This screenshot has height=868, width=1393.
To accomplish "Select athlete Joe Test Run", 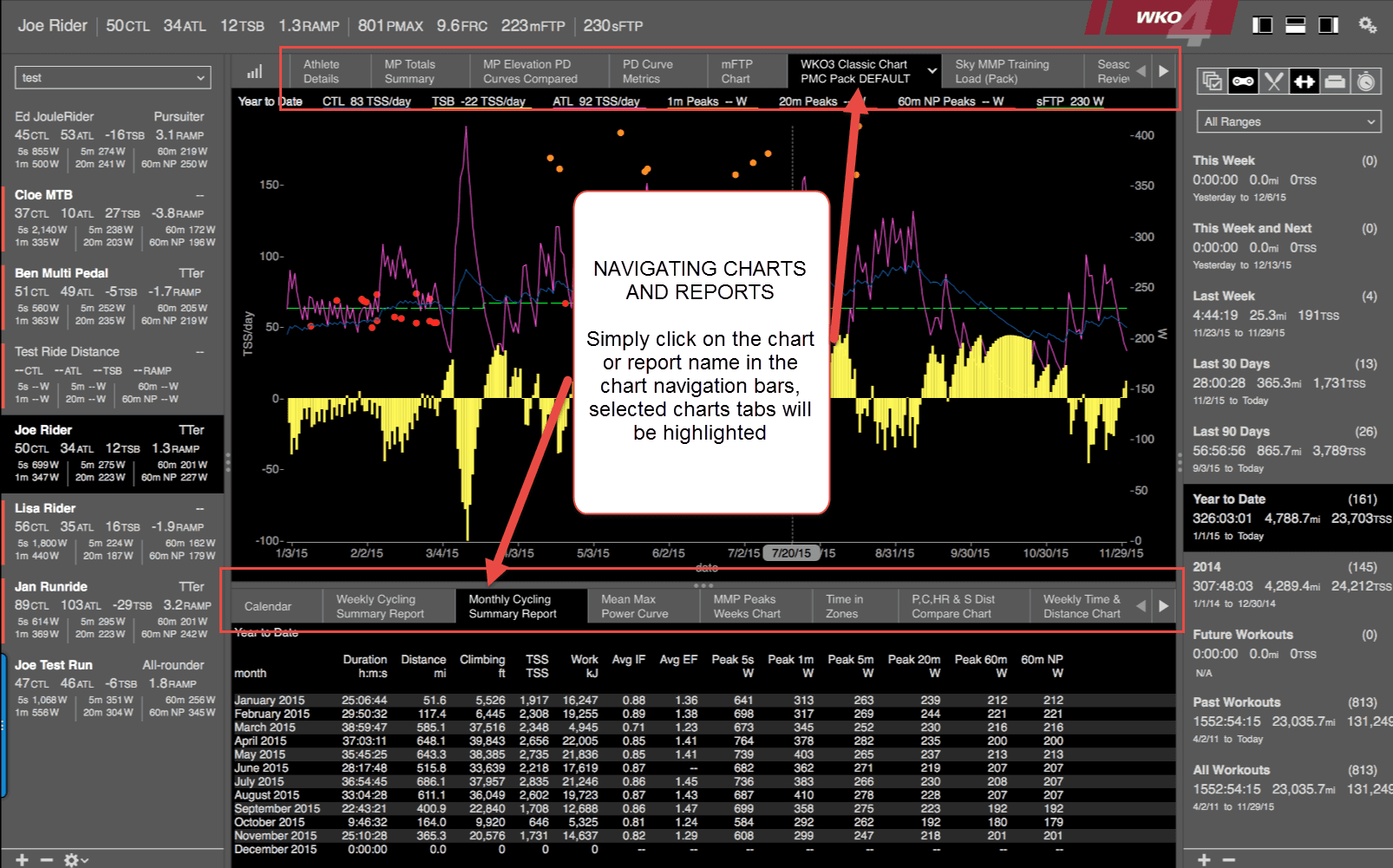I will pos(112,689).
